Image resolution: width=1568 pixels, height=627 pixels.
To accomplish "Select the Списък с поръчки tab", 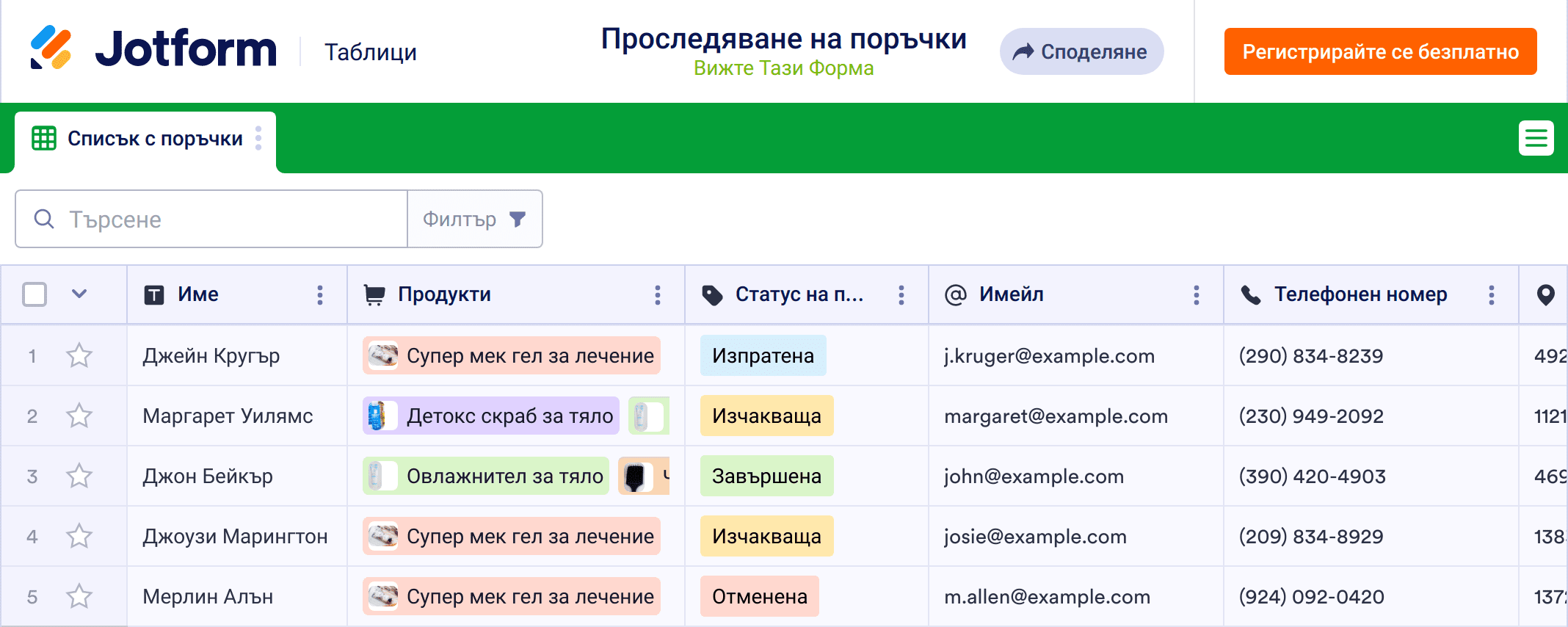I will pyautogui.click(x=154, y=139).
